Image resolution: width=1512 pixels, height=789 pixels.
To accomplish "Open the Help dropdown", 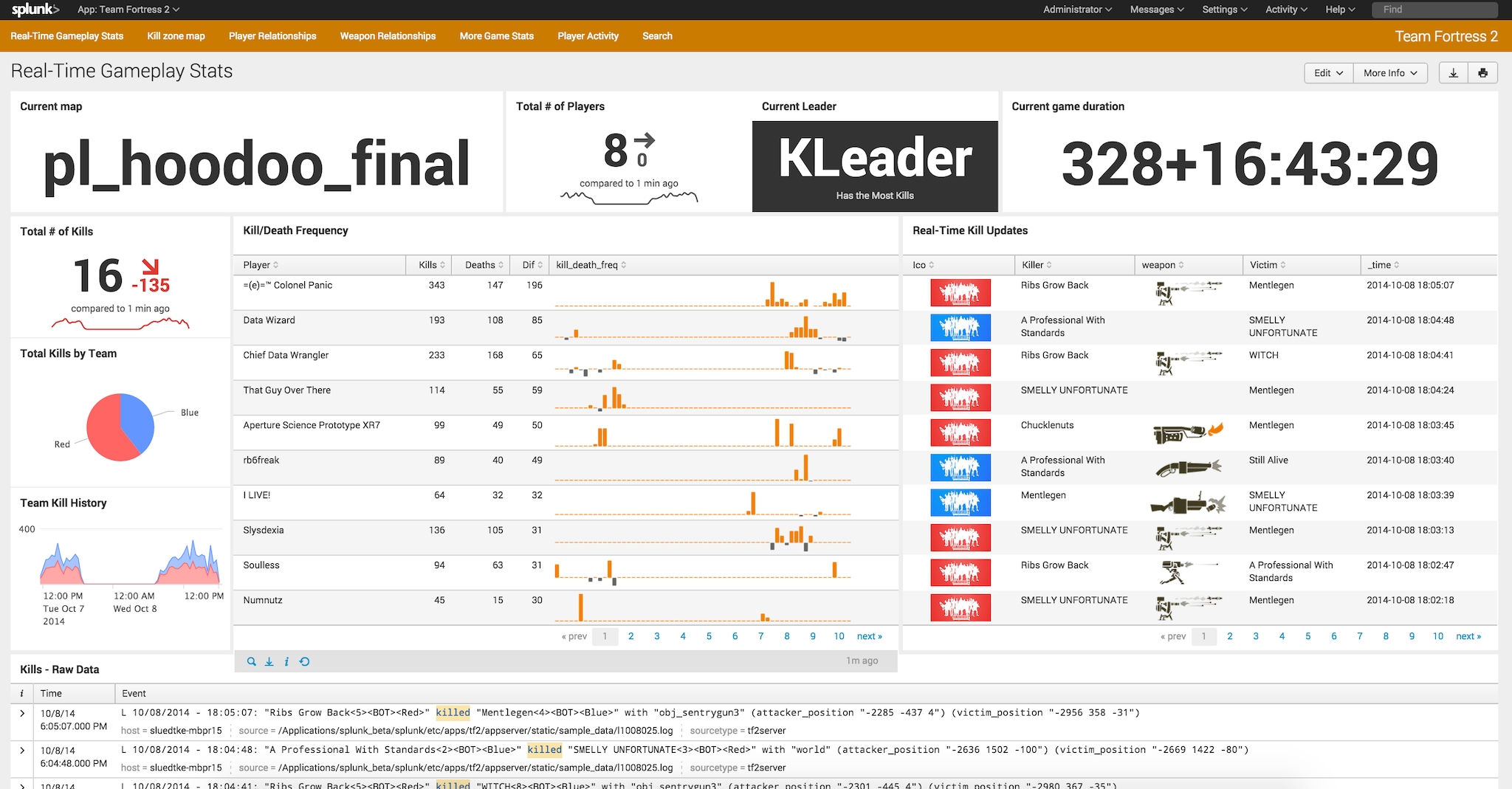I will [x=1340, y=10].
